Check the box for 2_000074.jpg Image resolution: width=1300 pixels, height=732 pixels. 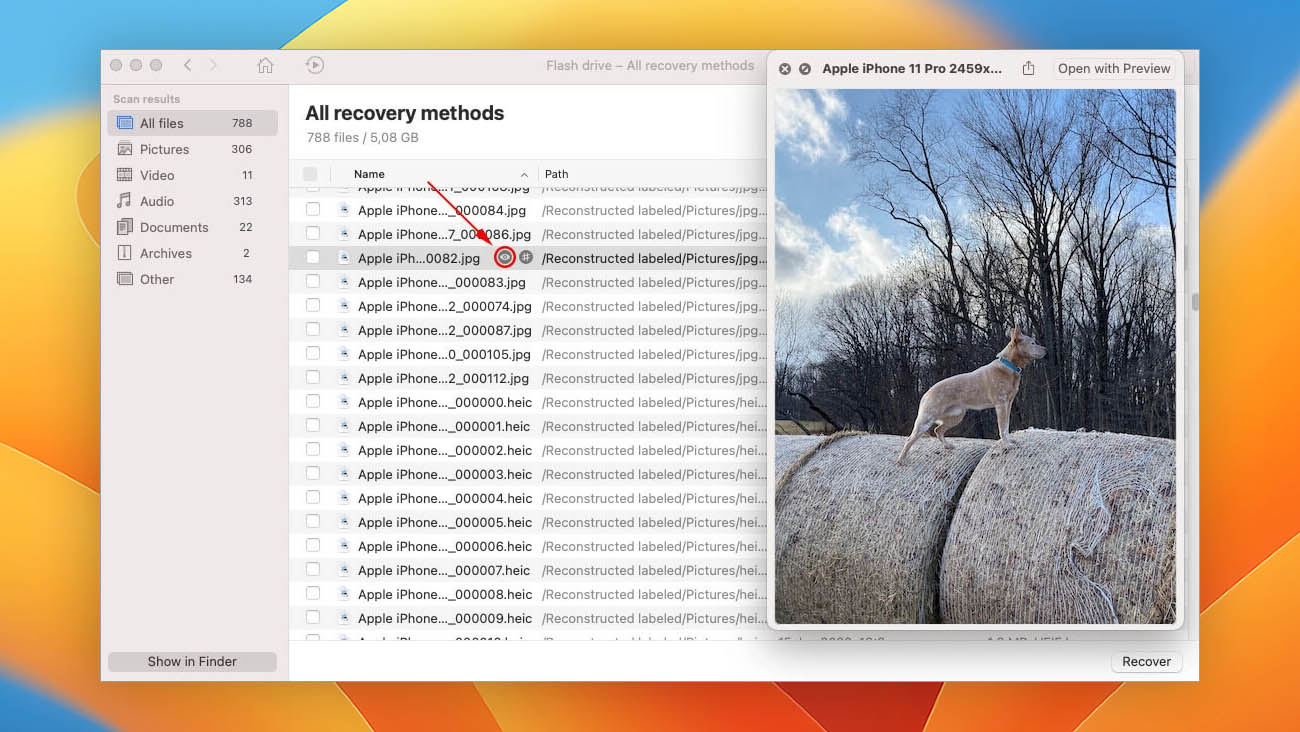coord(313,305)
